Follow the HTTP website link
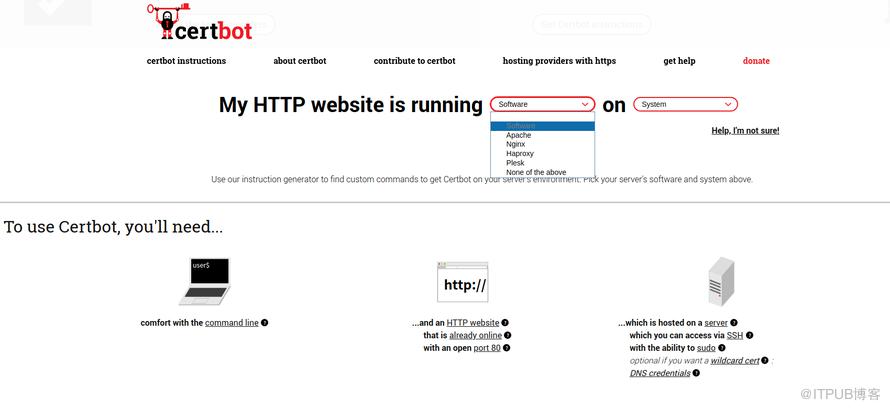Screen dimensions: 890x409 (x=473, y=323)
